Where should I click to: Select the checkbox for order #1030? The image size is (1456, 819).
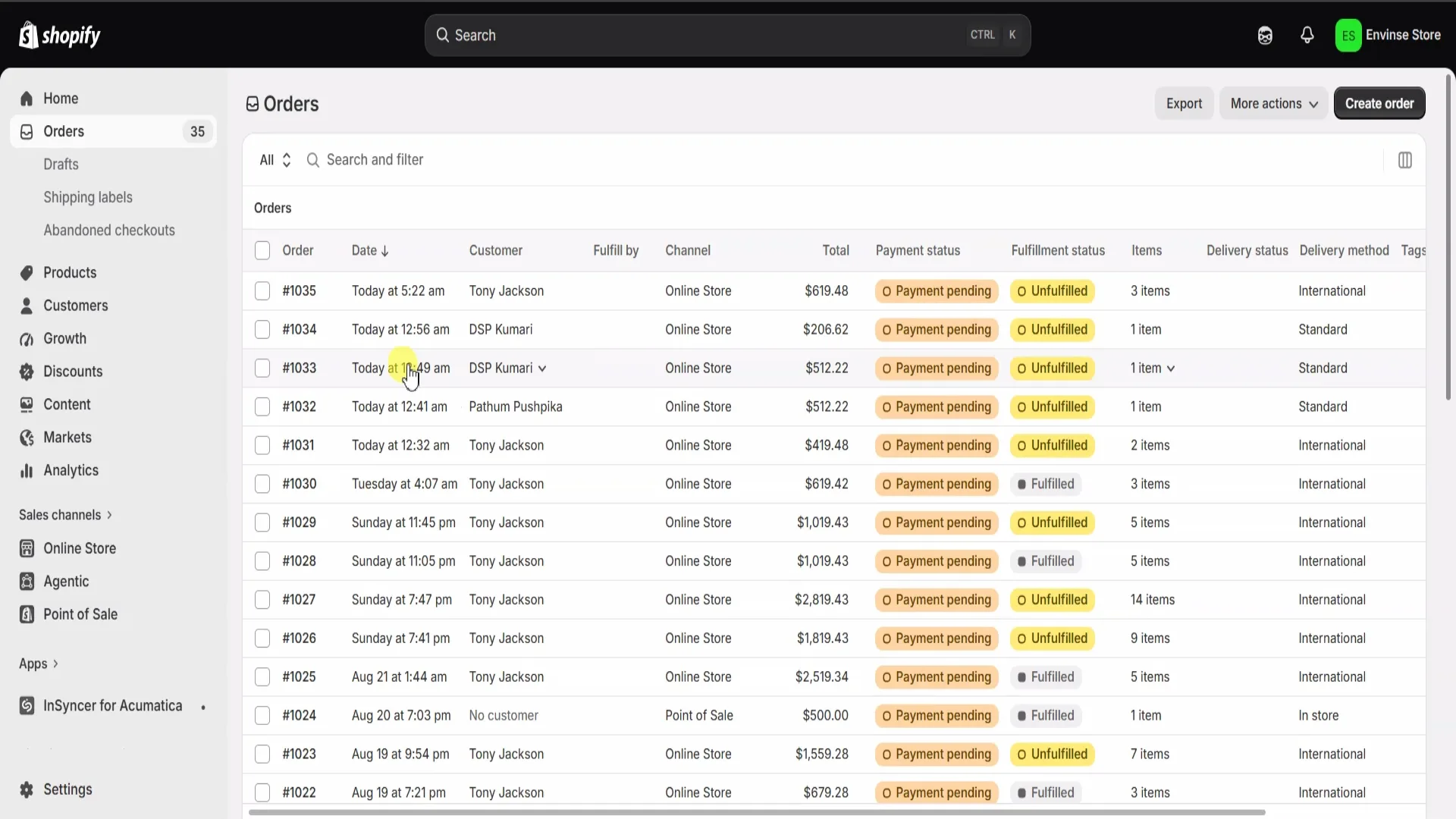coord(262,484)
